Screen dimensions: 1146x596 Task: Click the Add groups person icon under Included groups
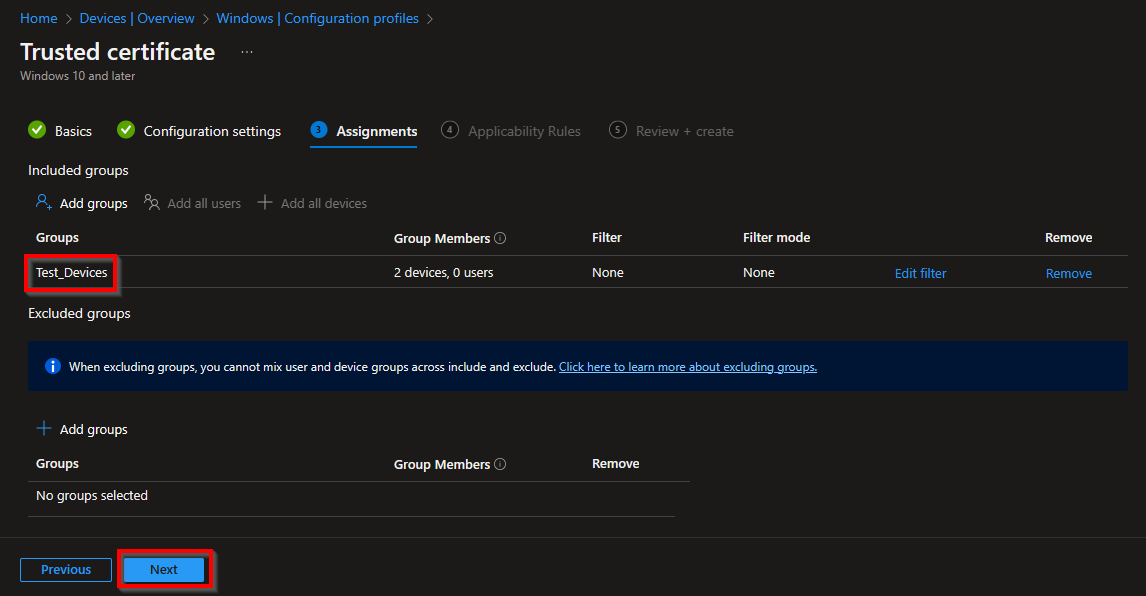(x=44, y=202)
